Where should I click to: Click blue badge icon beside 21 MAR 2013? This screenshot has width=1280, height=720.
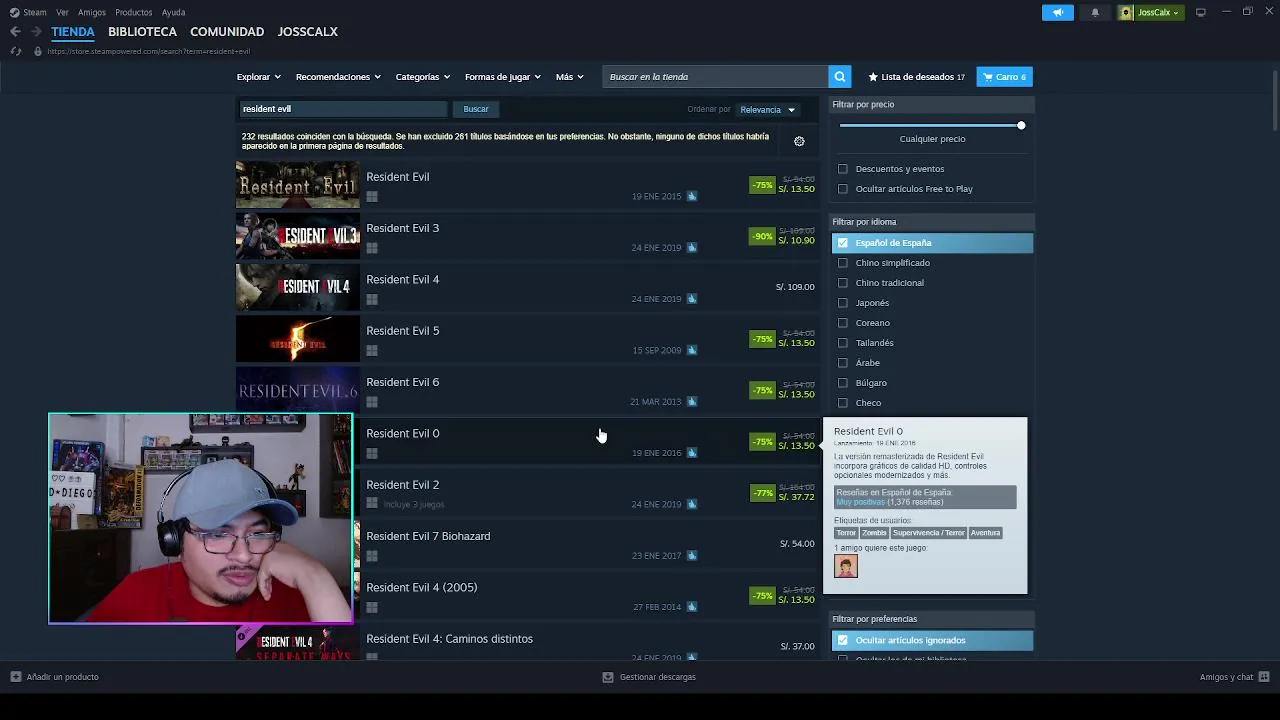(x=692, y=401)
